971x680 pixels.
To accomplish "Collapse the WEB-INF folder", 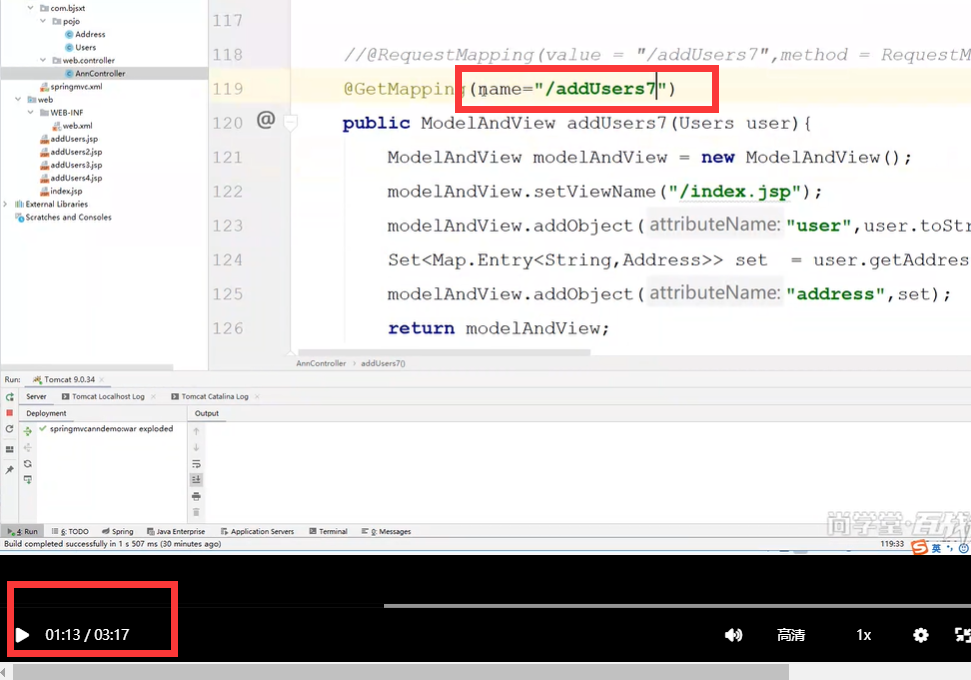I will click(x=30, y=112).
